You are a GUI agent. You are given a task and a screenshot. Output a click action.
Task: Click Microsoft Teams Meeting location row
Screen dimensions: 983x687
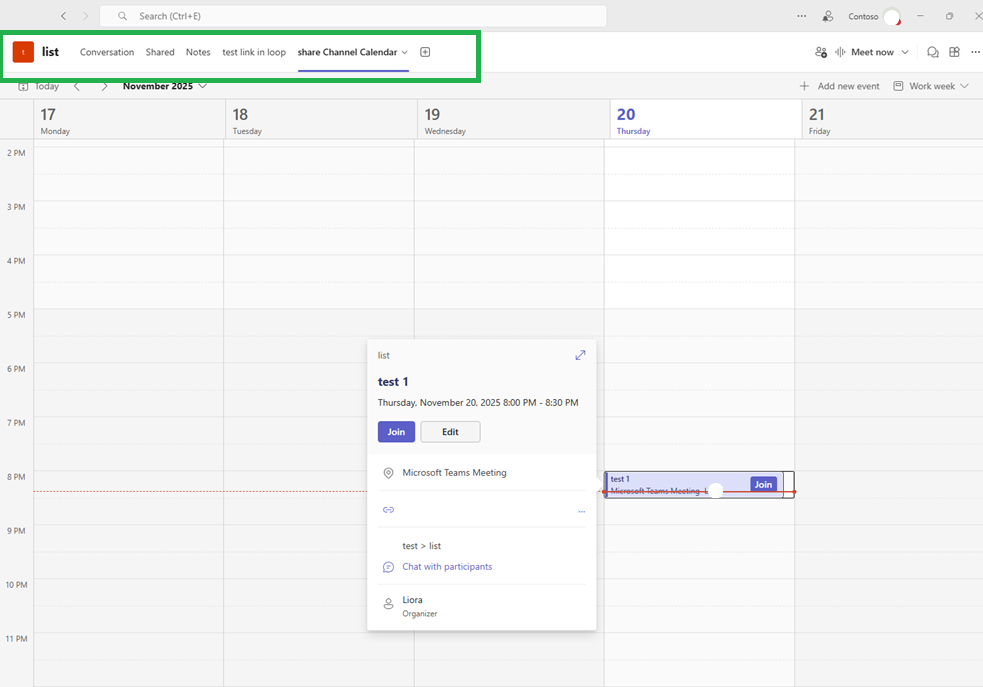[x=481, y=473]
